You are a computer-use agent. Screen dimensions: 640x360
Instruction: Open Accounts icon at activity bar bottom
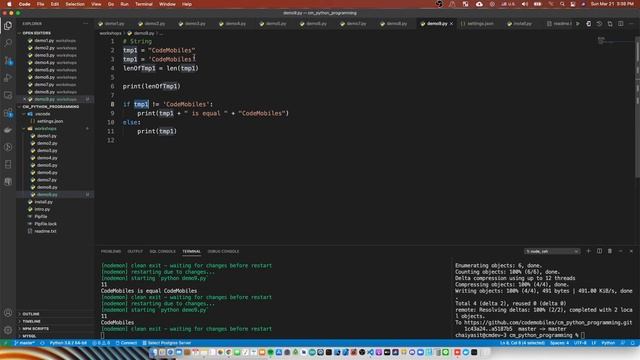(x=8, y=313)
